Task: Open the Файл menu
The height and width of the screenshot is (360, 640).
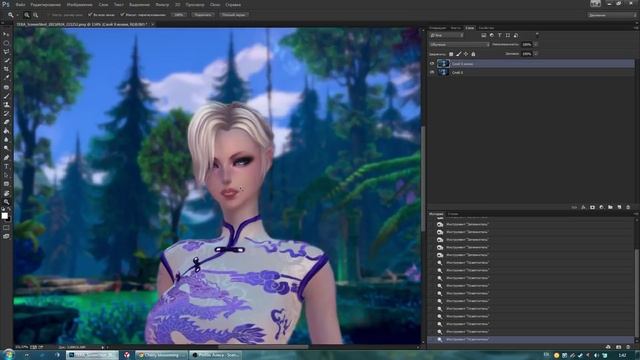Action: pos(20,5)
